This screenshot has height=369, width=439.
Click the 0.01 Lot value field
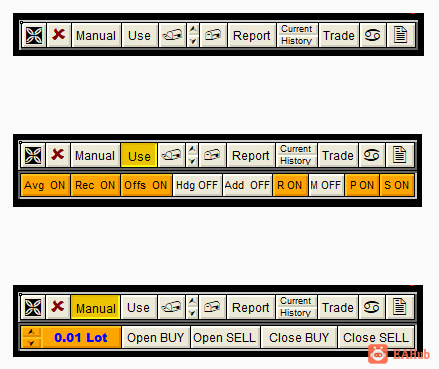(x=81, y=337)
